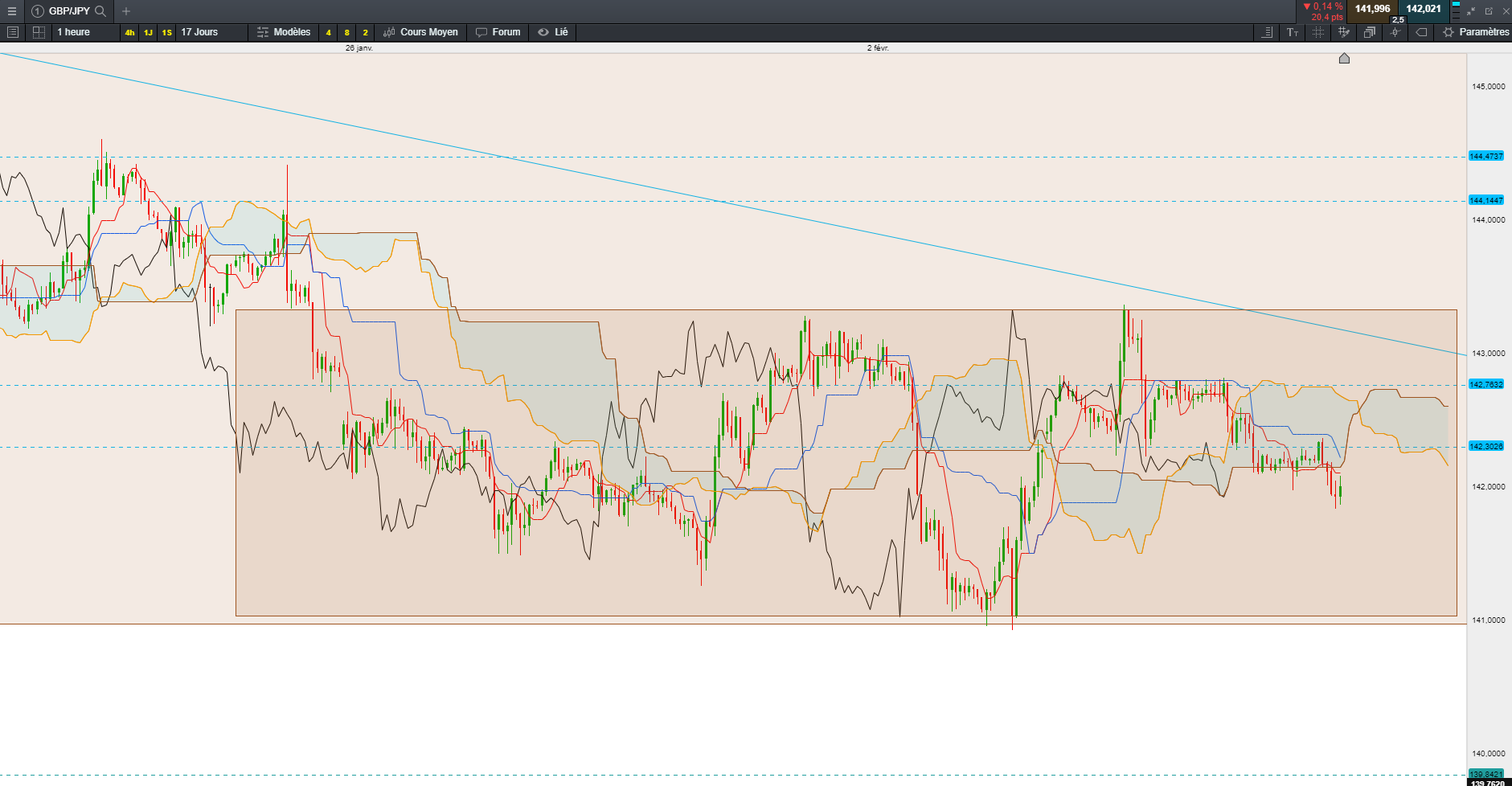Open the list panel icon in toolbar
The height and width of the screenshot is (786, 1512).
pos(12,32)
